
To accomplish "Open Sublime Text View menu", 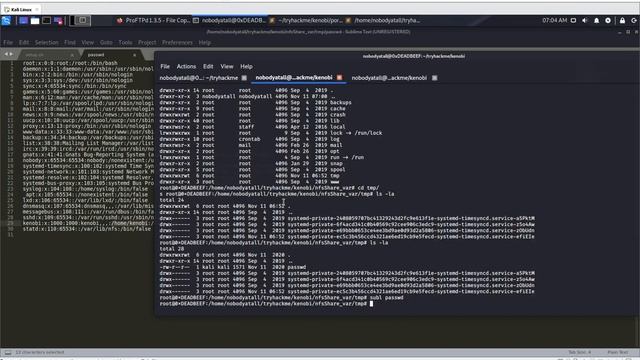I will click(x=87, y=42).
